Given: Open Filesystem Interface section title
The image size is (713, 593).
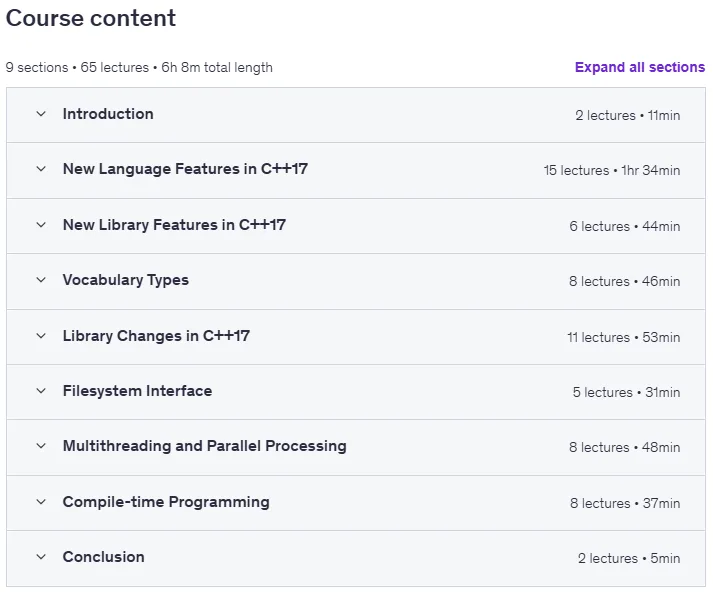Looking at the screenshot, I should [137, 391].
